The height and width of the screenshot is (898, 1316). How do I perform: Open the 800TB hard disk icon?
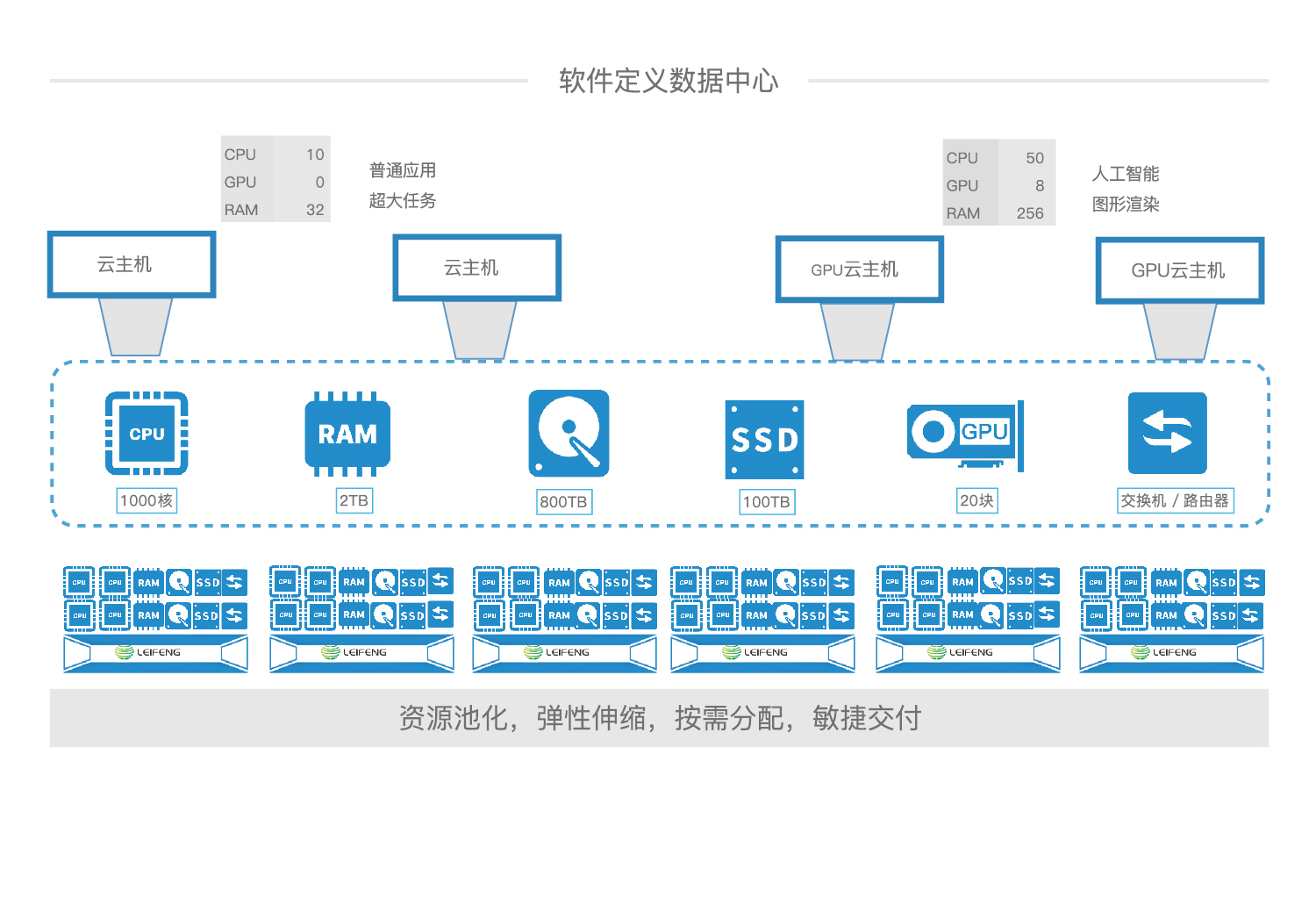pos(568,434)
